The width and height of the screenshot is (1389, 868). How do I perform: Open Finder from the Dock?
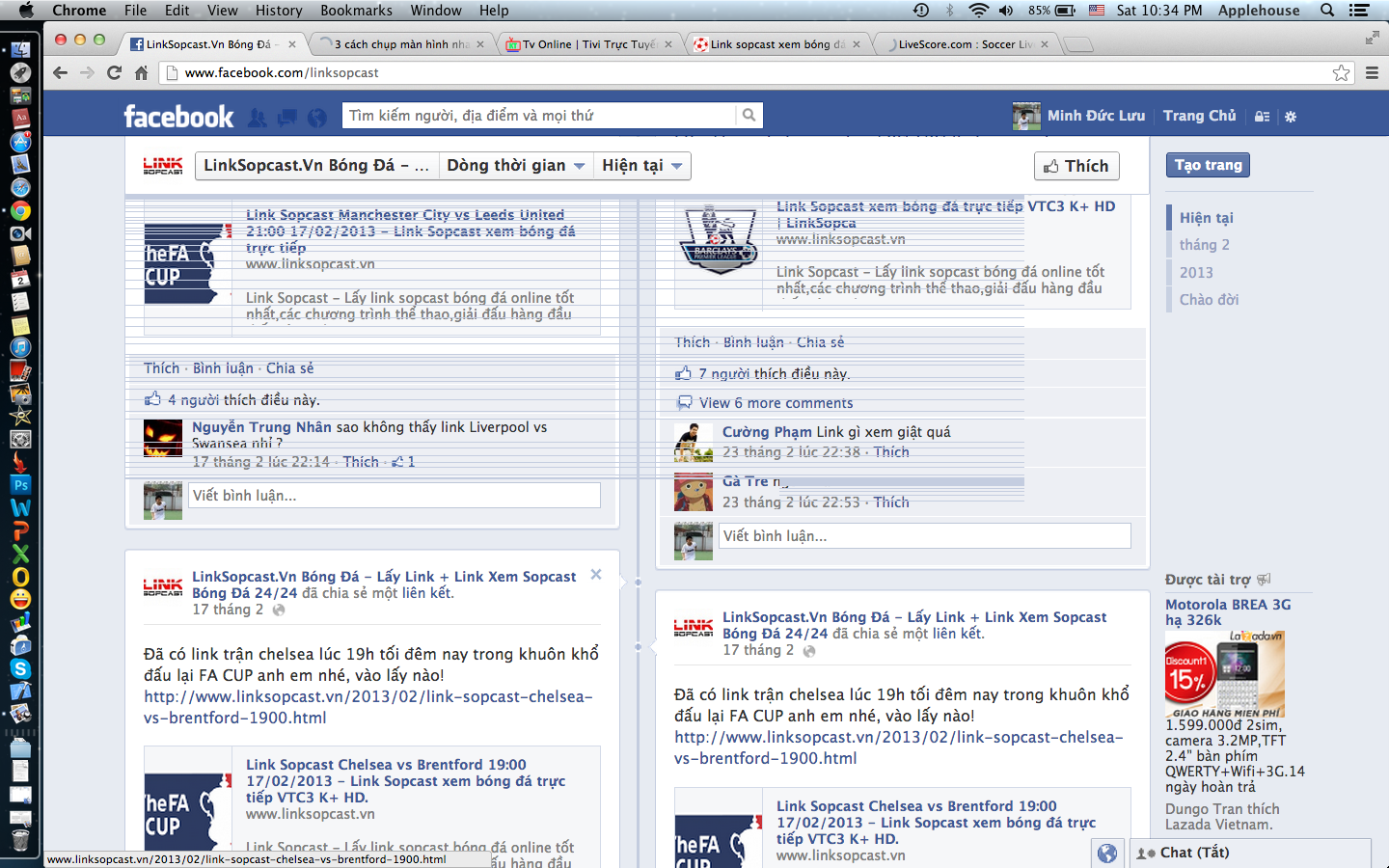20,50
